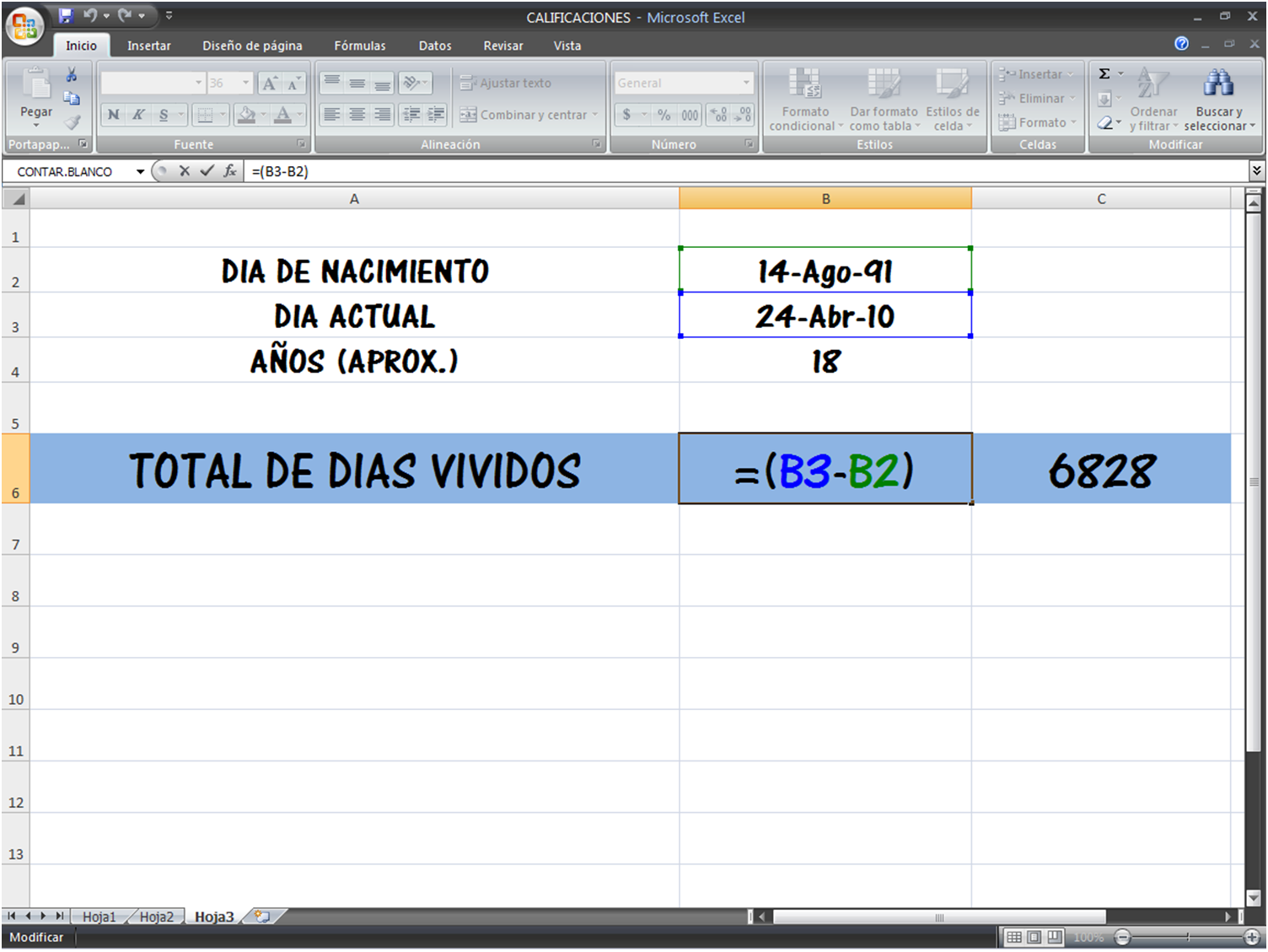
Task: Toggle Ajustar texto wrap option
Action: (x=506, y=83)
